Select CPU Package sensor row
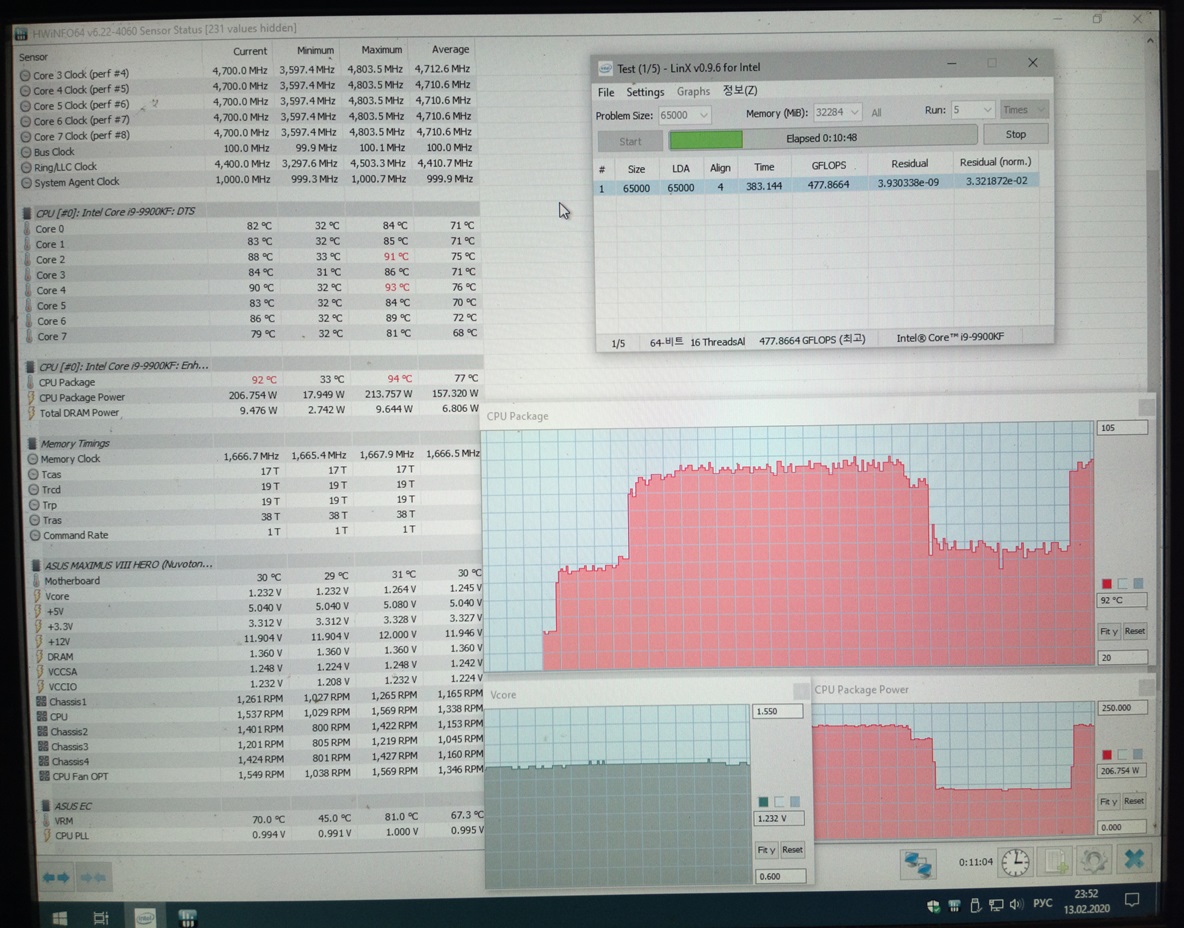1184x928 pixels. click(253, 380)
